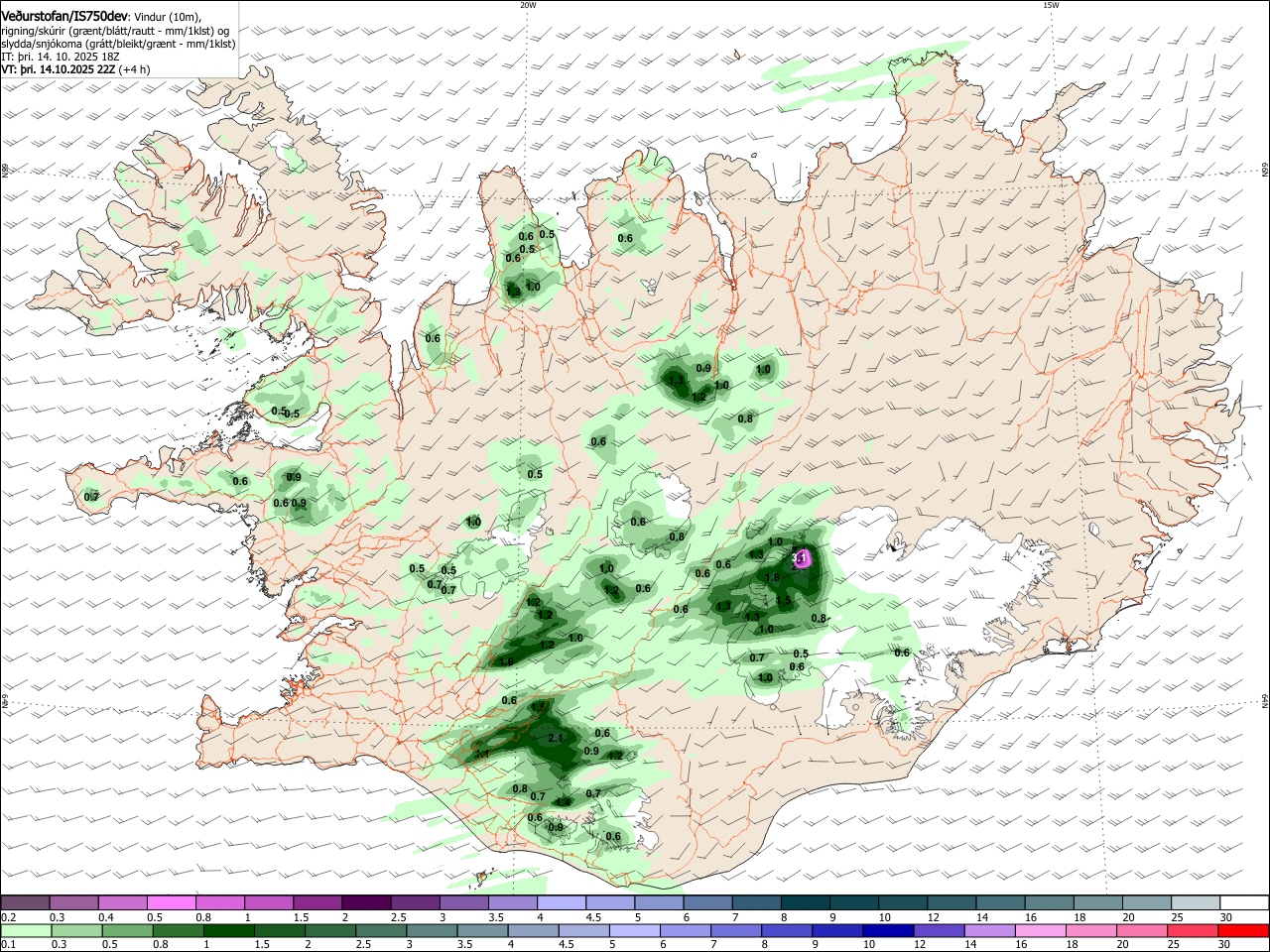The height and width of the screenshot is (952, 1270).
Task: Click the Veðurstofan/IS750dev title text
Action: point(63,17)
